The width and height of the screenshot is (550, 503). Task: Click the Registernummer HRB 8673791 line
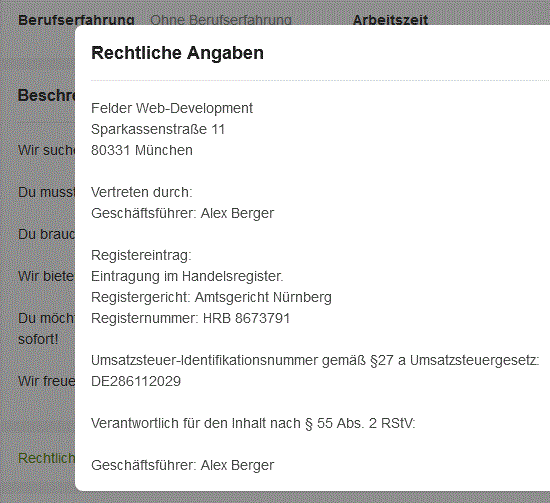click(x=190, y=318)
